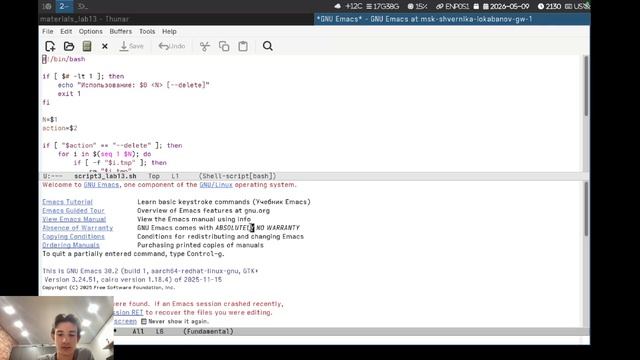Open the Emacs Guided Tour link
Image resolution: width=640 pixels, height=360 pixels.
[x=73, y=211]
